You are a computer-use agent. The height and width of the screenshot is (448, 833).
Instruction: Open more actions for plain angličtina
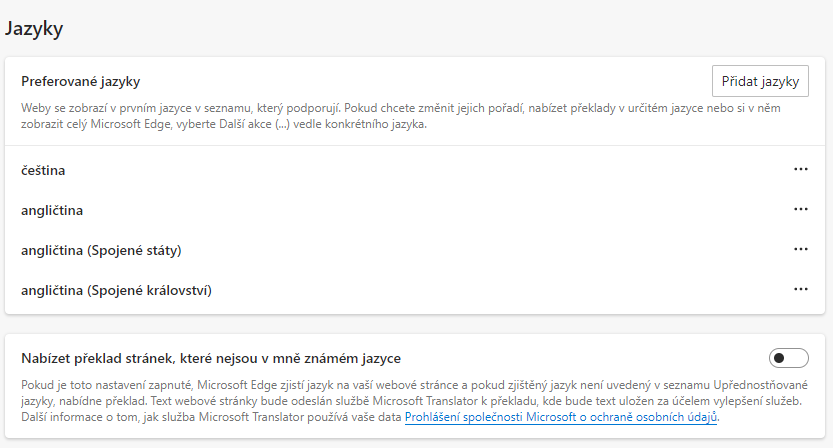point(800,210)
